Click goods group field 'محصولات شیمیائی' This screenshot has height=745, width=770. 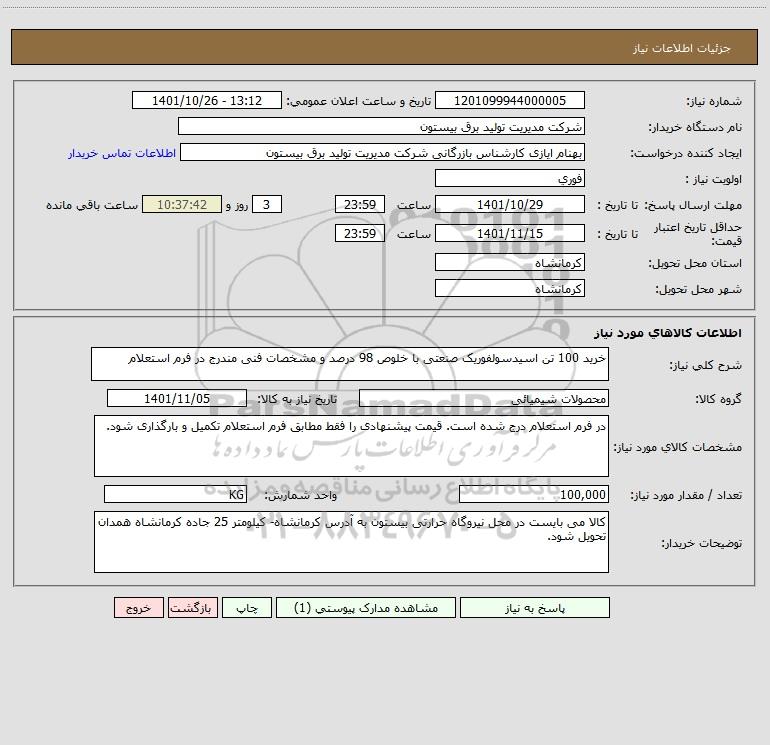484,398
